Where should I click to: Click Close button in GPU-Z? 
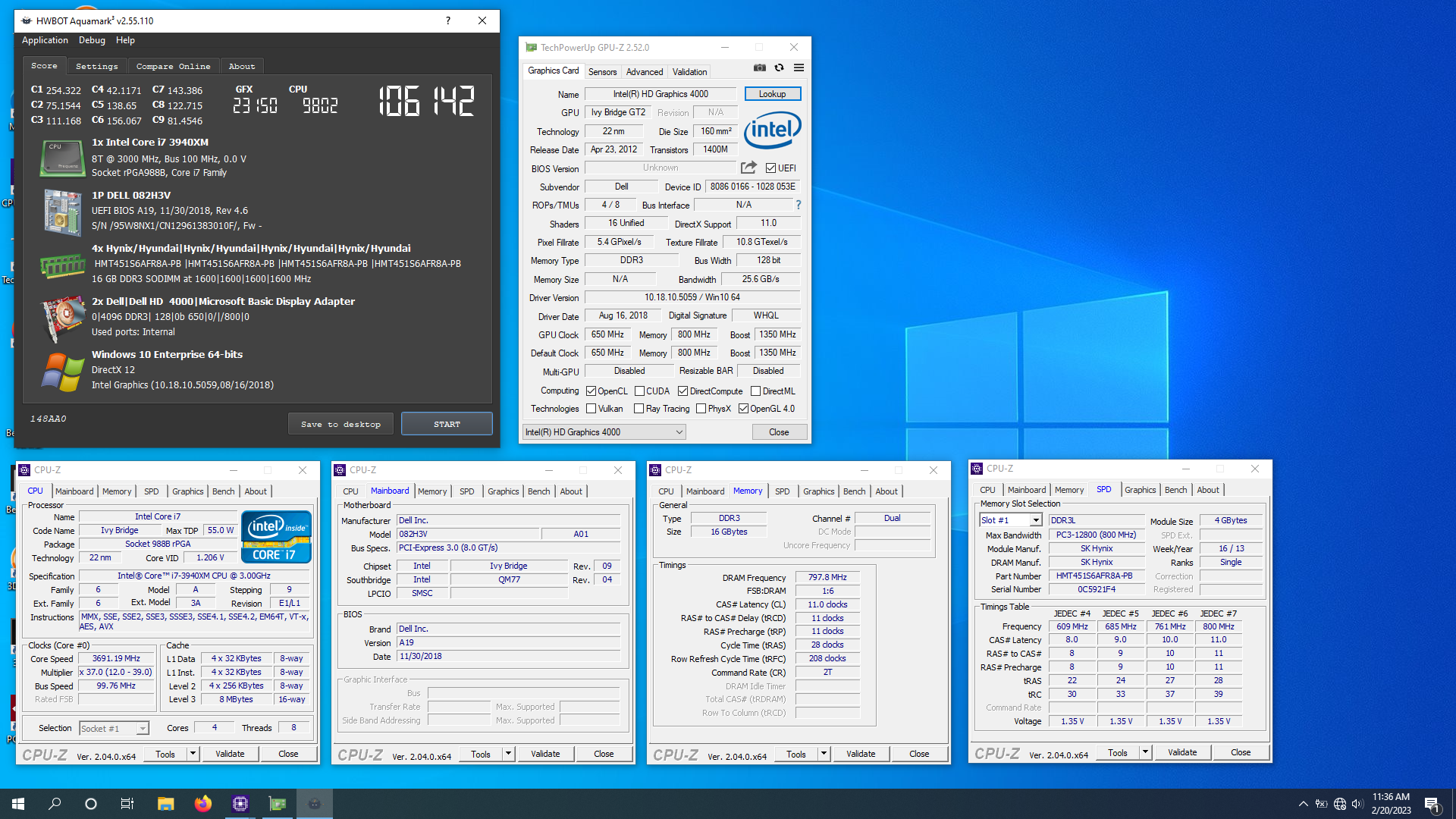779,432
